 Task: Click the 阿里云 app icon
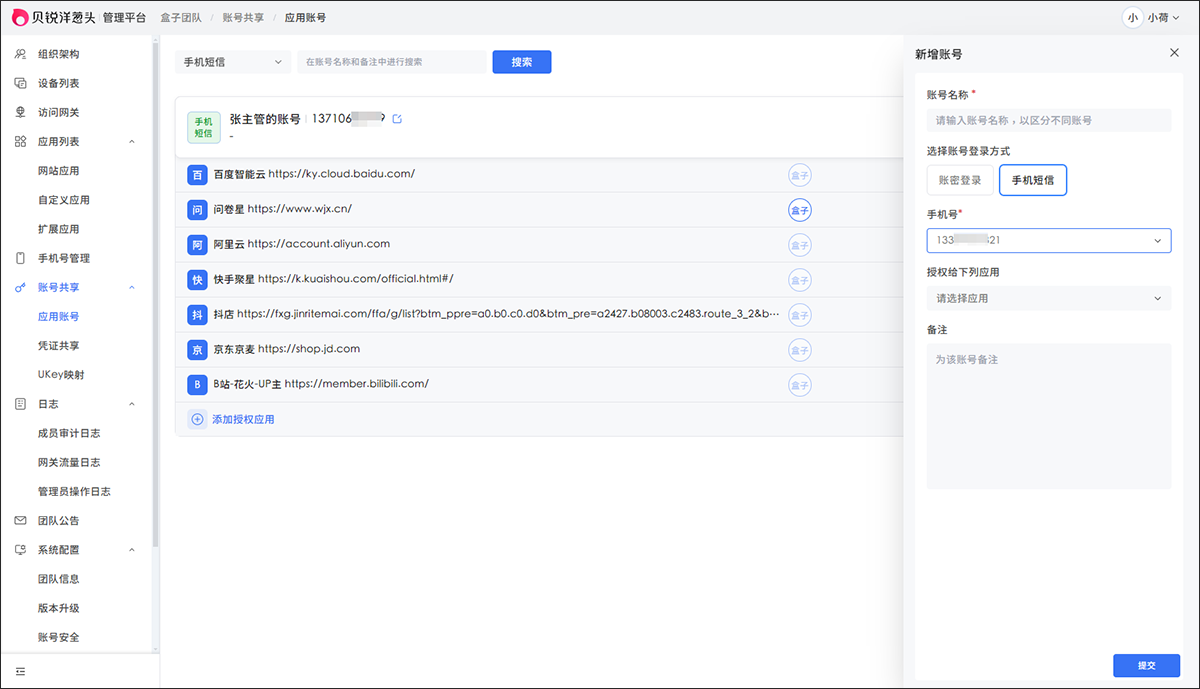[197, 244]
